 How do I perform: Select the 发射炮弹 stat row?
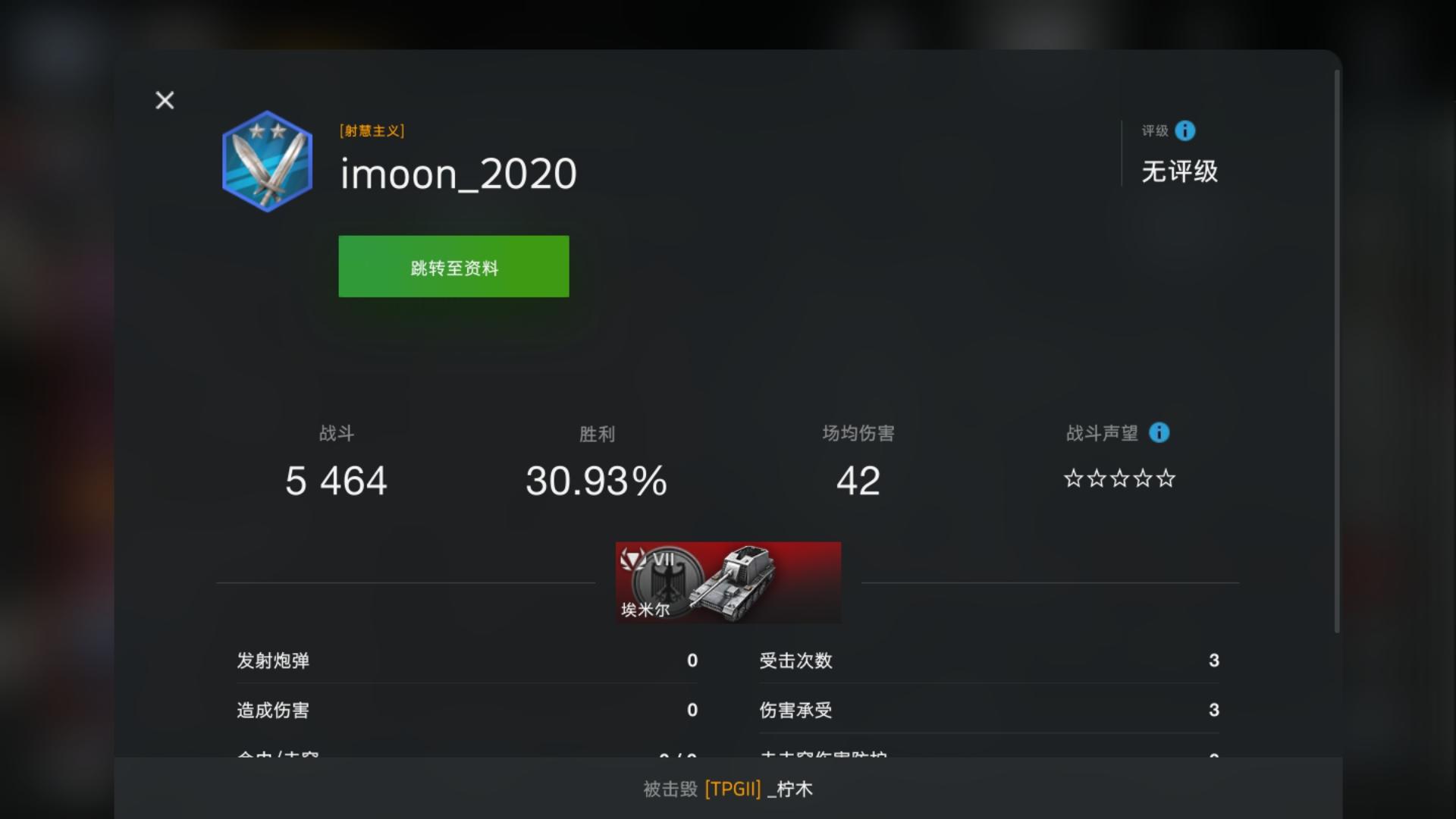click(467, 661)
